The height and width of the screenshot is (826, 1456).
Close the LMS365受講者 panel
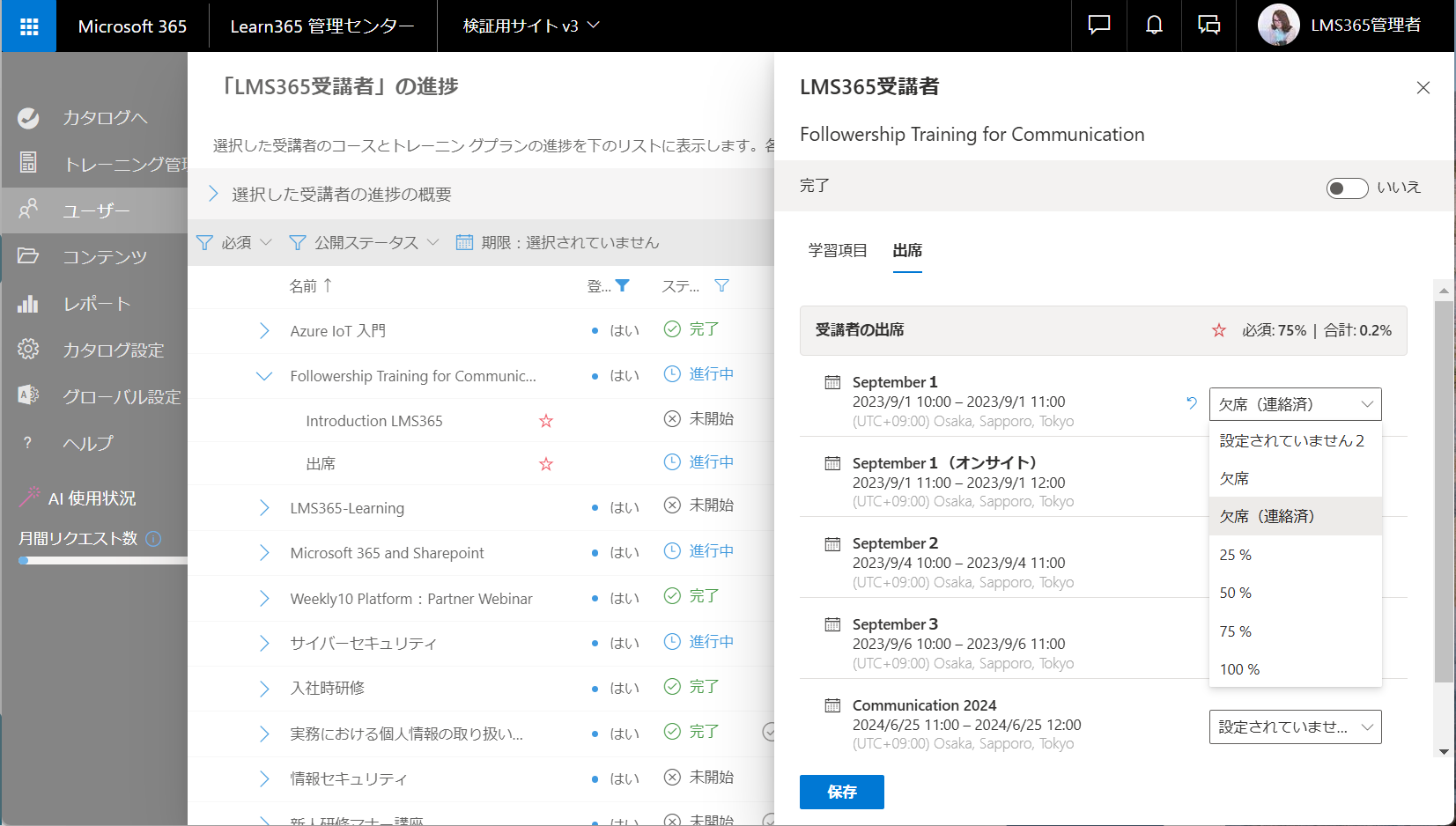1423,87
